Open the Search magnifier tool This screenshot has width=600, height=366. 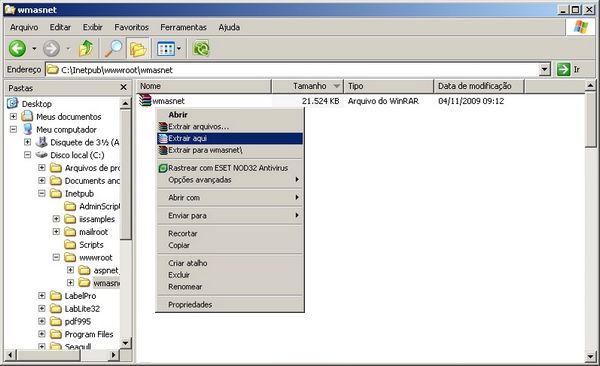click(x=113, y=49)
